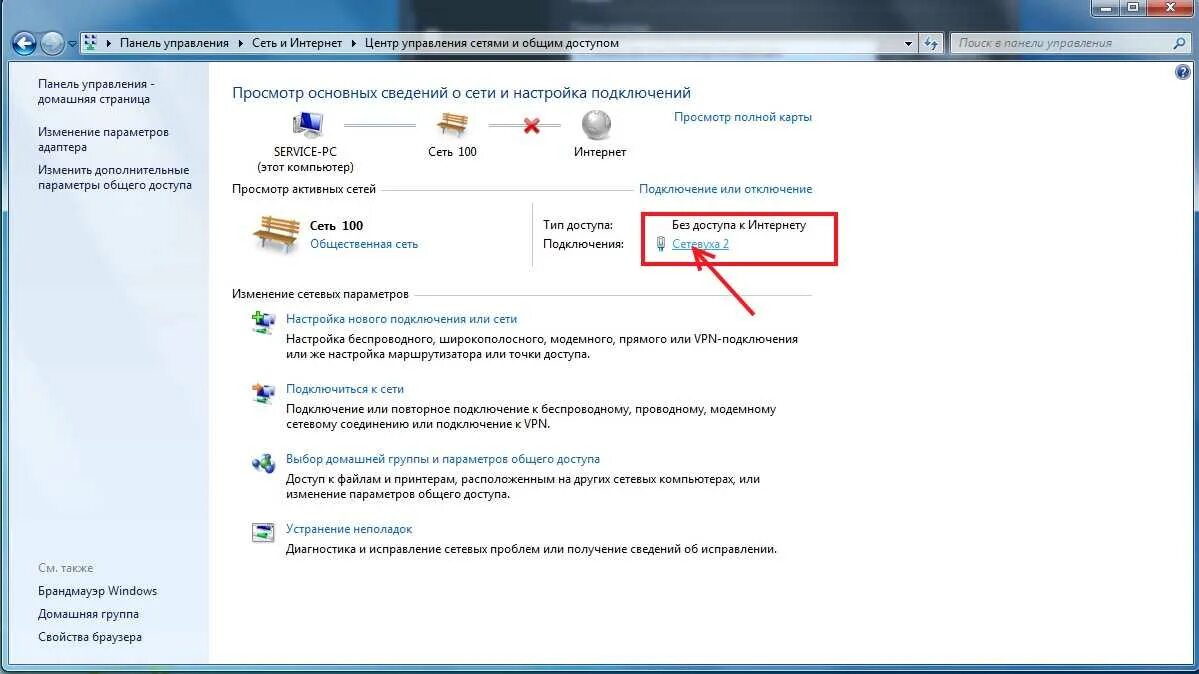1199x674 pixels.
Task: Click the adapter icon beside Сетевуха 2
Action: [x=661, y=244]
